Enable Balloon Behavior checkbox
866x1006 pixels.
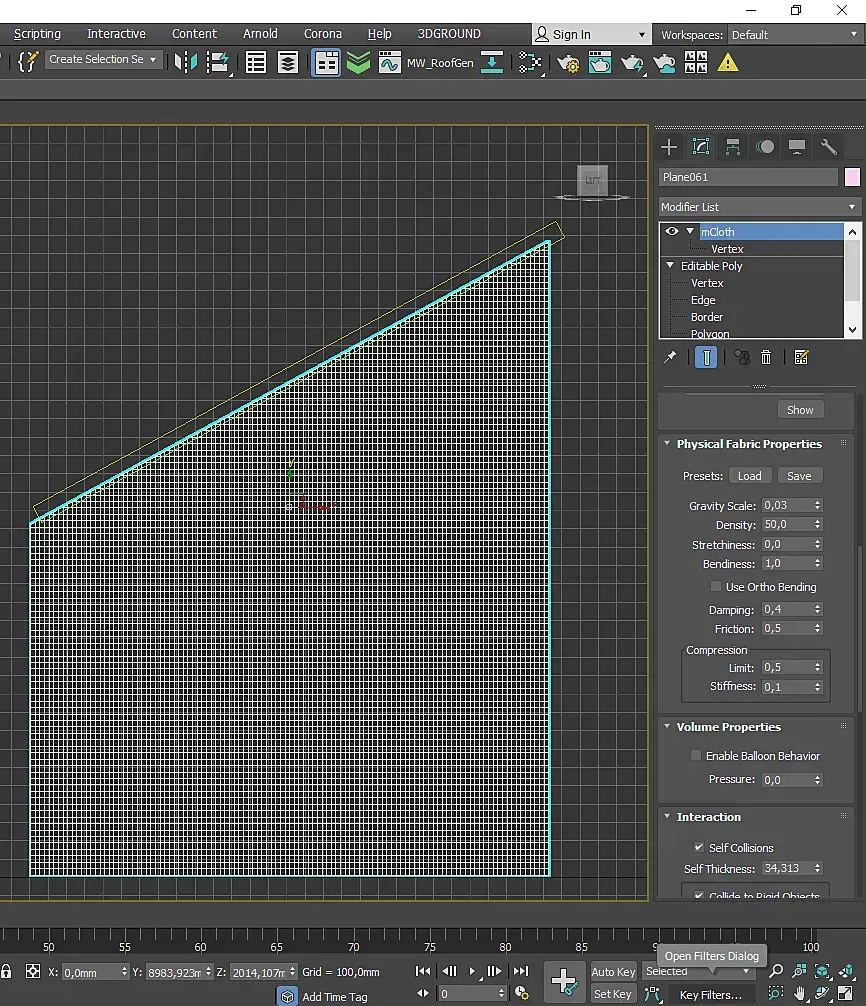coord(696,756)
